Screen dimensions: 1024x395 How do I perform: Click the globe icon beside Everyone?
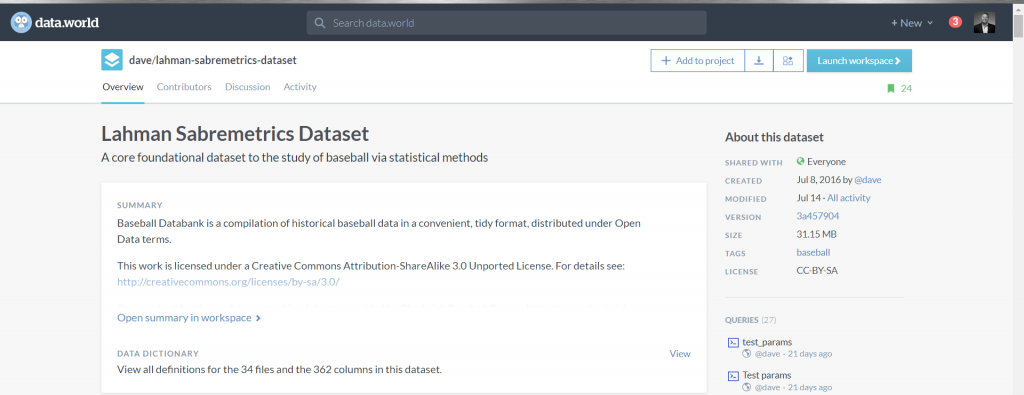pyautogui.click(x=800, y=161)
